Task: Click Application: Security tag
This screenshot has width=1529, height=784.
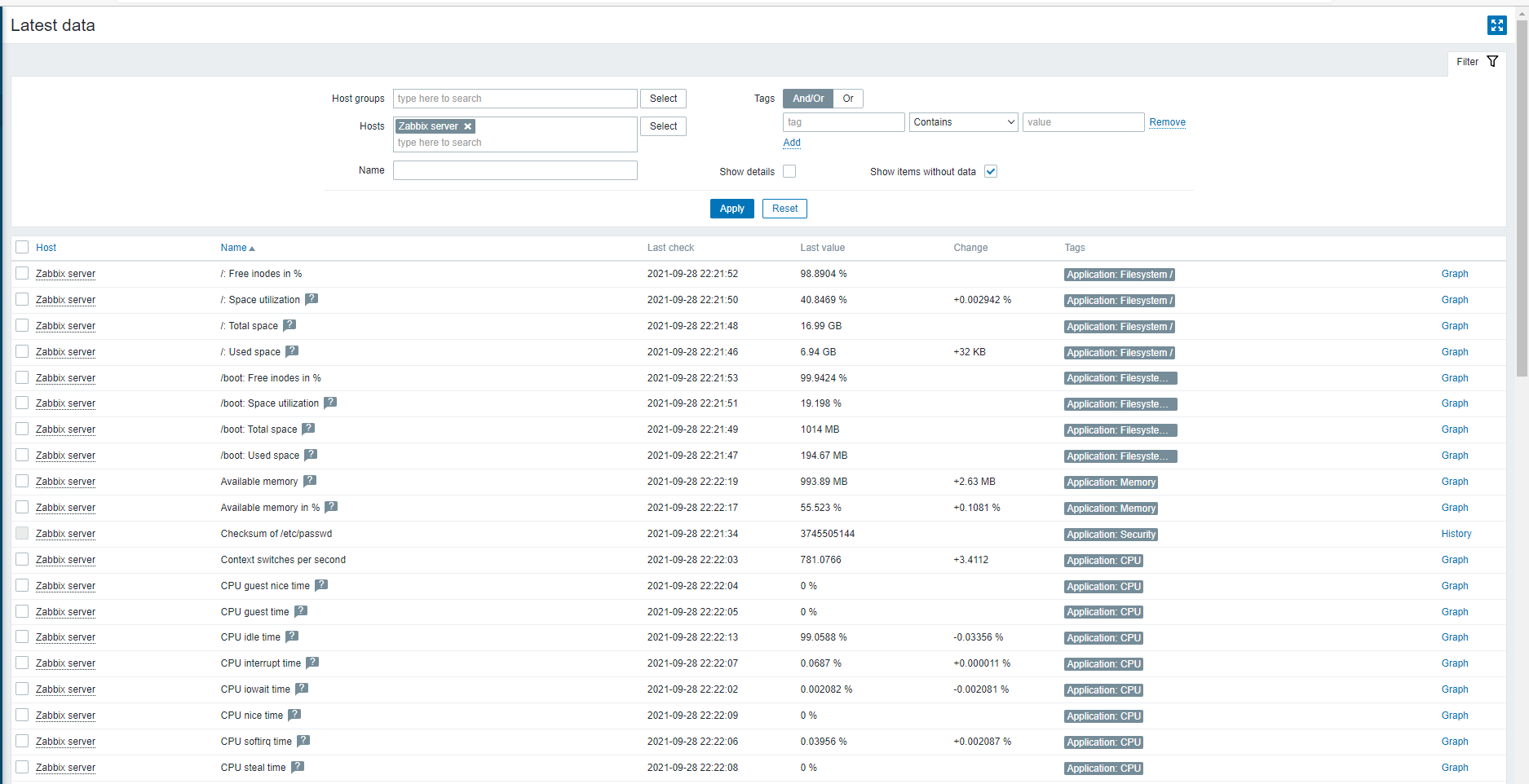Action: [1111, 535]
